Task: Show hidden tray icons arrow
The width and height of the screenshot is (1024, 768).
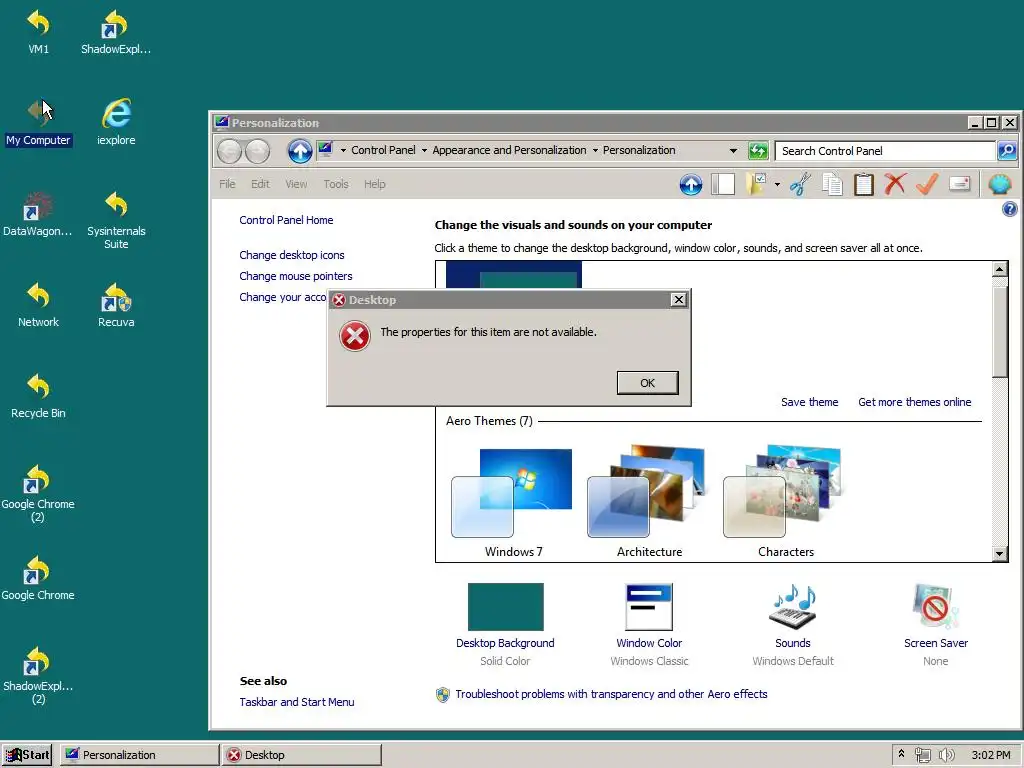Action: [901, 754]
